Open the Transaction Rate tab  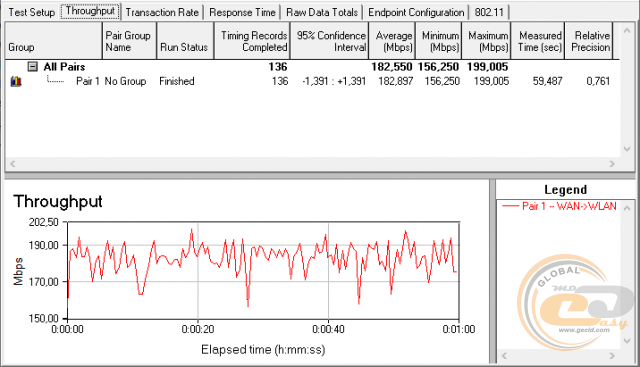162,12
